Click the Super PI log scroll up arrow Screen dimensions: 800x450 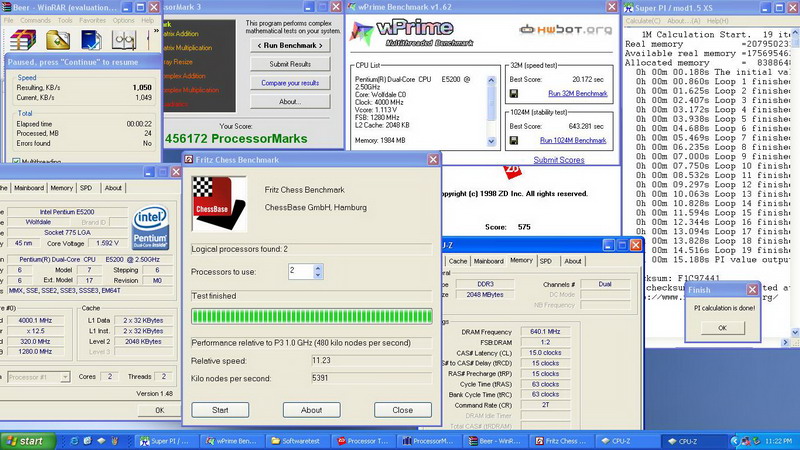pos(795,34)
